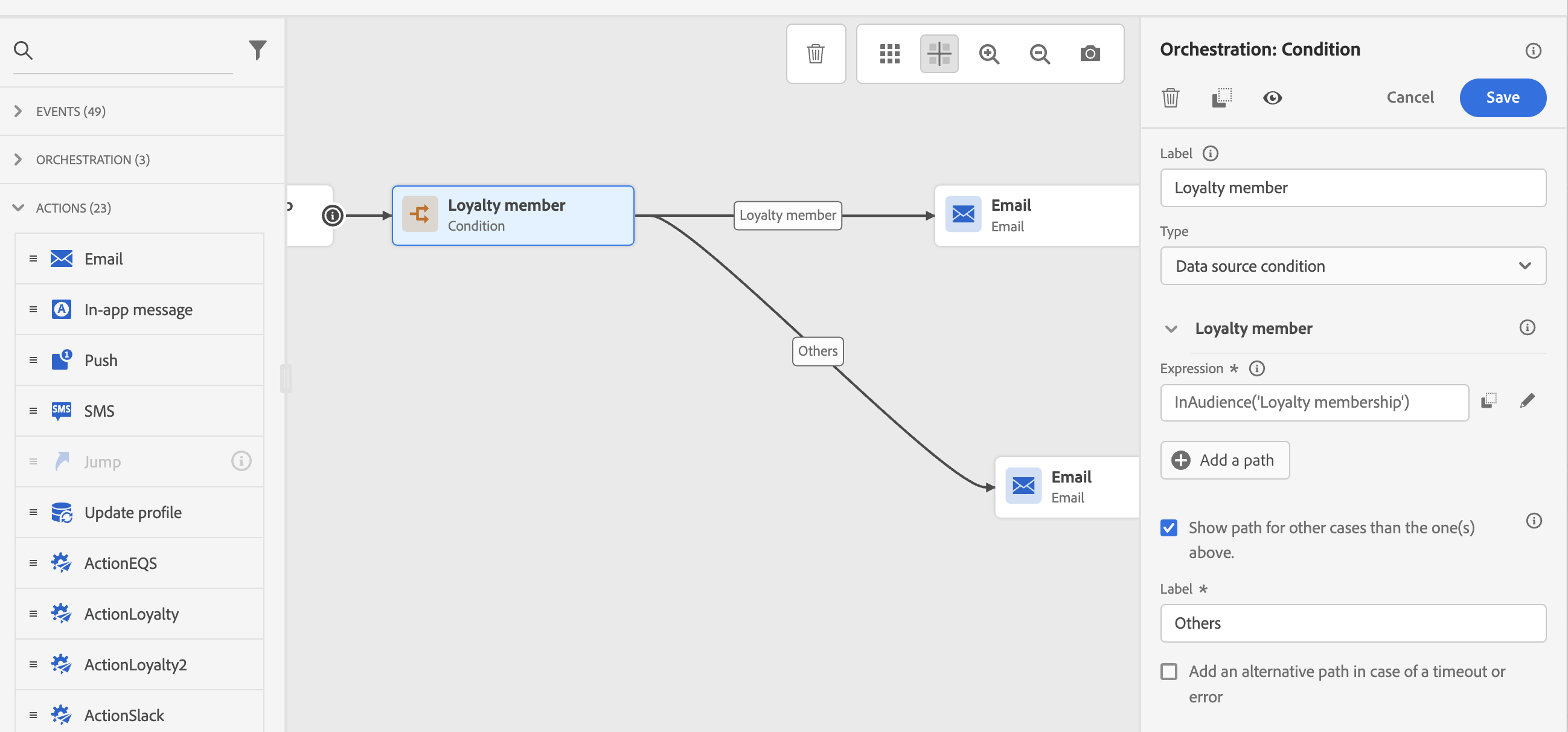Collapse the ACTIONS (23) section

(73, 208)
